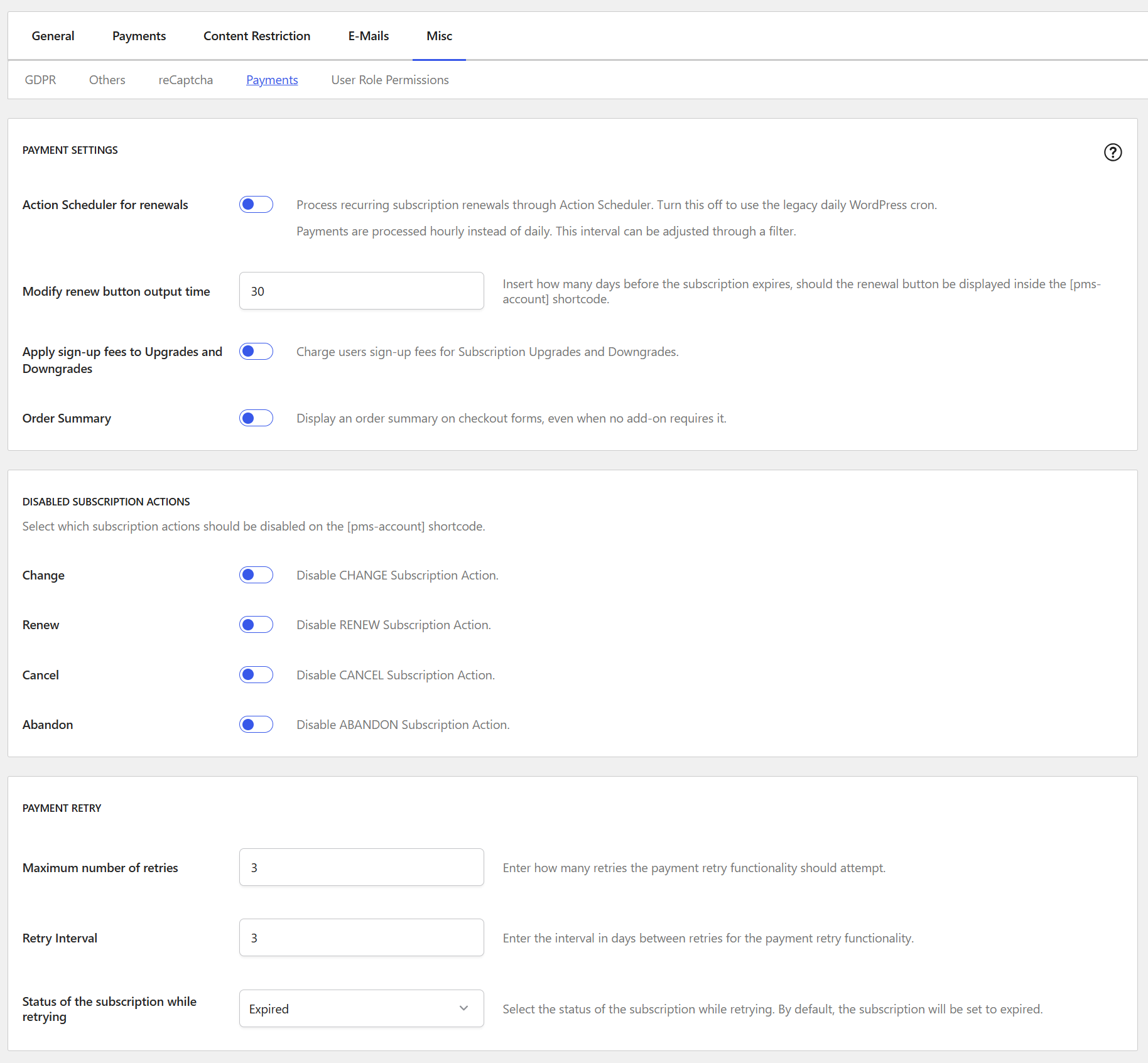Screen dimensions: 1148x1063
Task: Click 'Disable CANCEL Subscription Action.' description
Action: point(396,675)
